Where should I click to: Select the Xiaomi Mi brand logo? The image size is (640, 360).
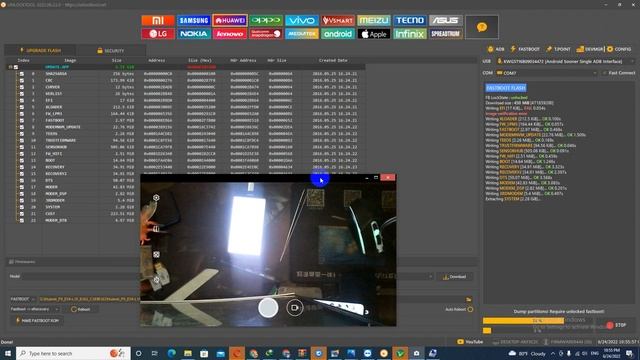tap(158, 20)
